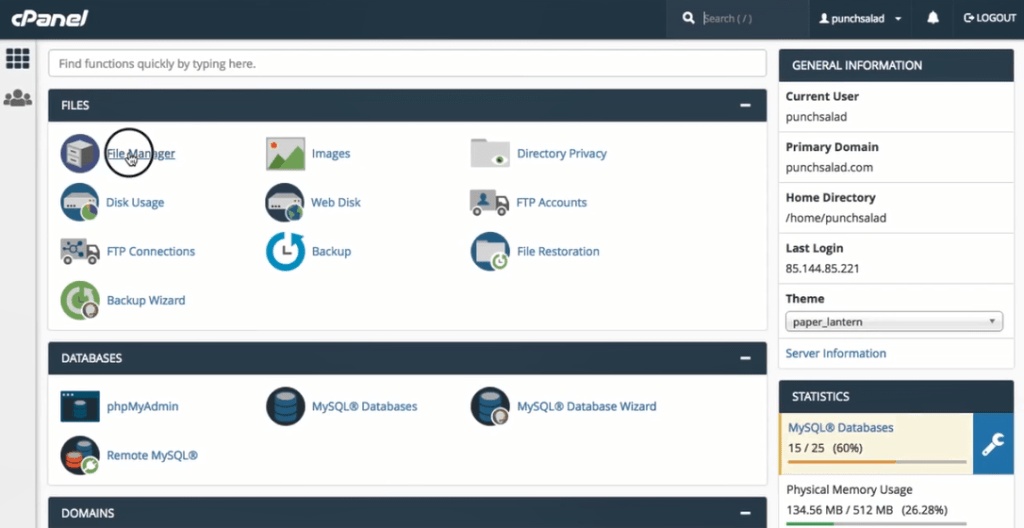The width and height of the screenshot is (1024, 528).
Task: Open the apps grid icon in sidebar
Action: 18,58
